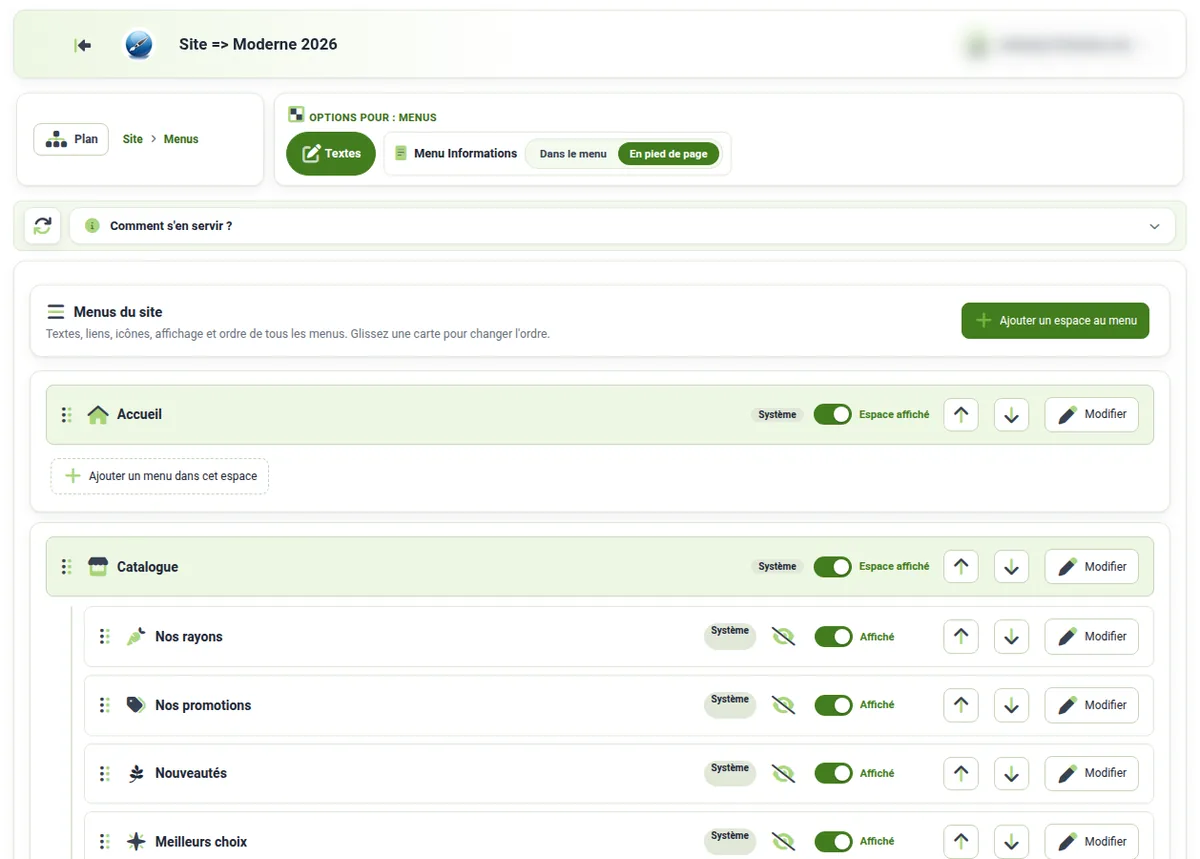Click the back arrow icon in header
Viewport: 1200px width, 859px height.
point(83,45)
